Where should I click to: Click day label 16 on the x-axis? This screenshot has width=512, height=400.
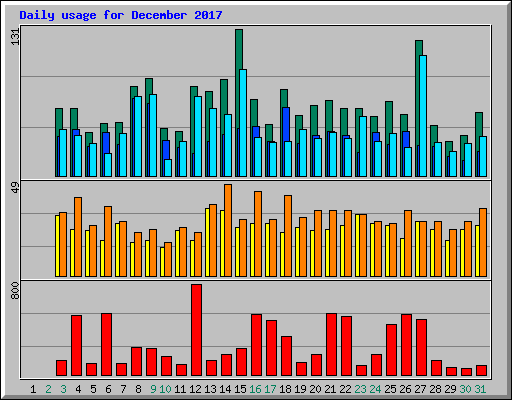tap(255, 389)
